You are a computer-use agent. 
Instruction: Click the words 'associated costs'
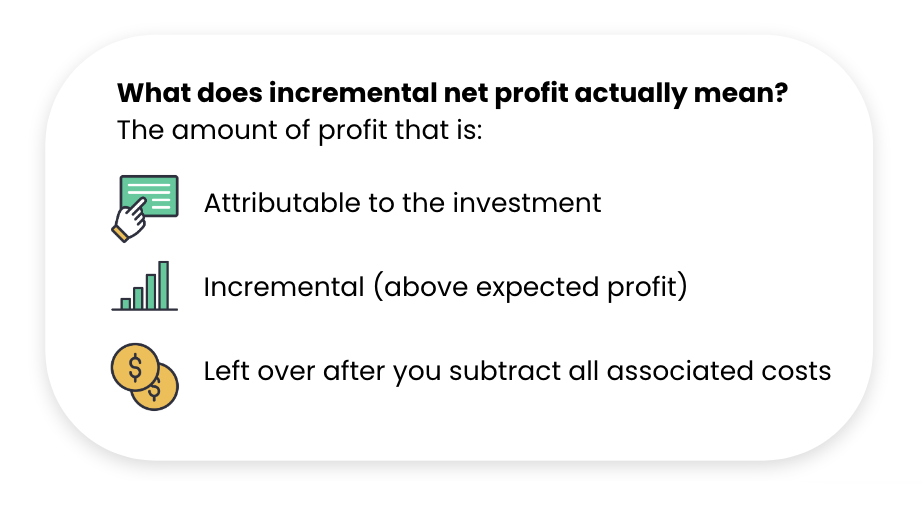coord(719,372)
